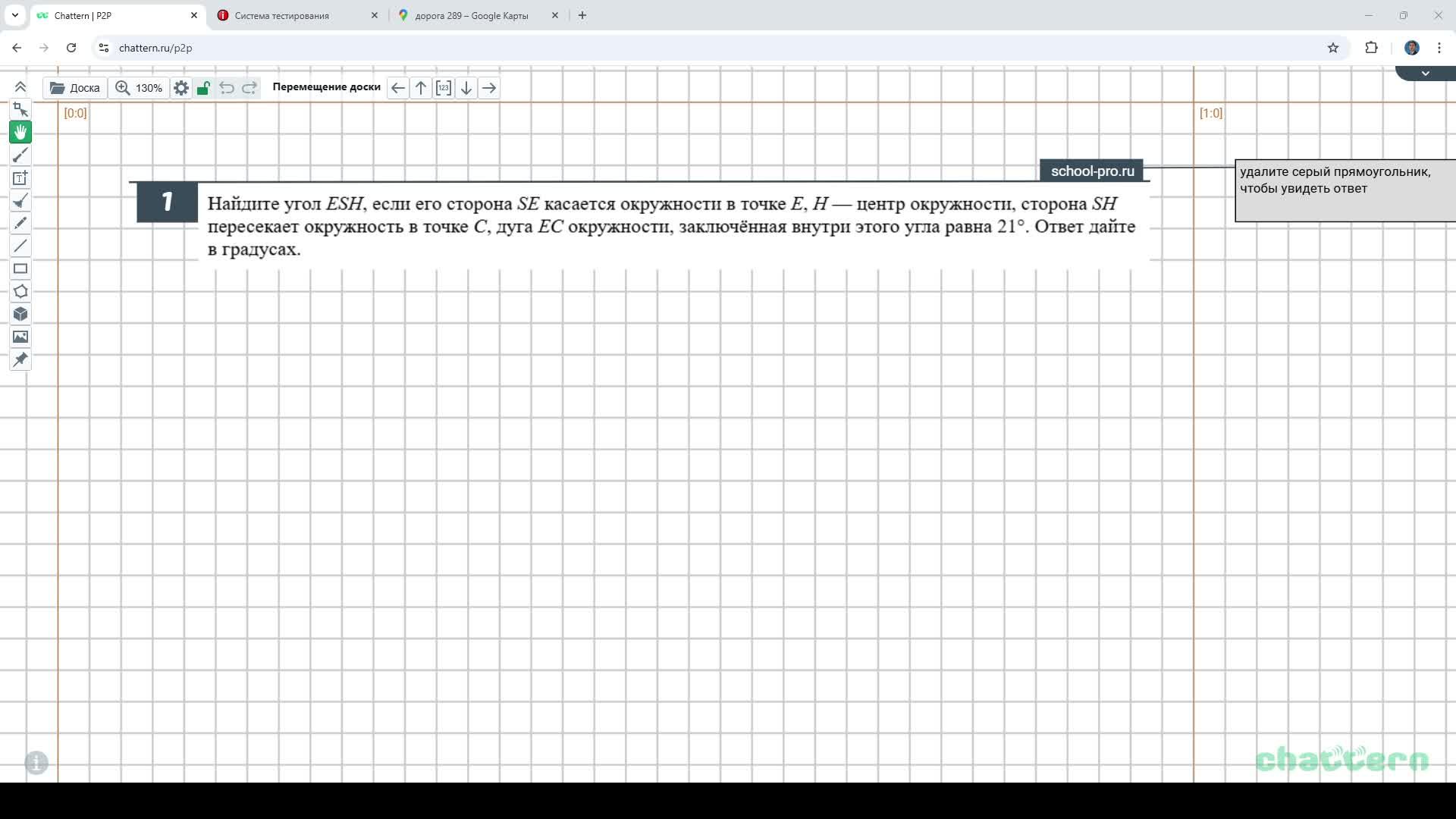The height and width of the screenshot is (819, 1456).
Task: Collapse the left toolbar with double chevron
Action: click(20, 87)
